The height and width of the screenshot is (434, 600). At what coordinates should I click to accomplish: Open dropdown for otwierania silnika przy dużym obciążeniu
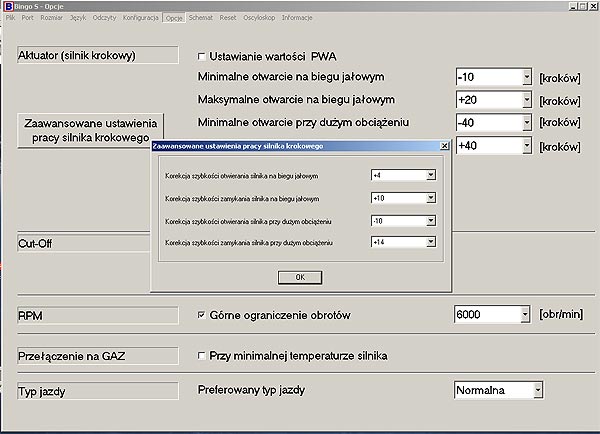(431, 221)
